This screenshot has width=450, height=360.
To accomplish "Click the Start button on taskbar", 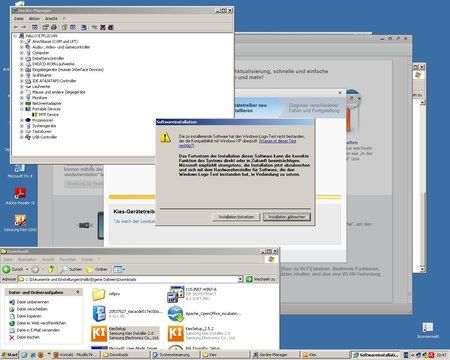I will click(x=9, y=355).
